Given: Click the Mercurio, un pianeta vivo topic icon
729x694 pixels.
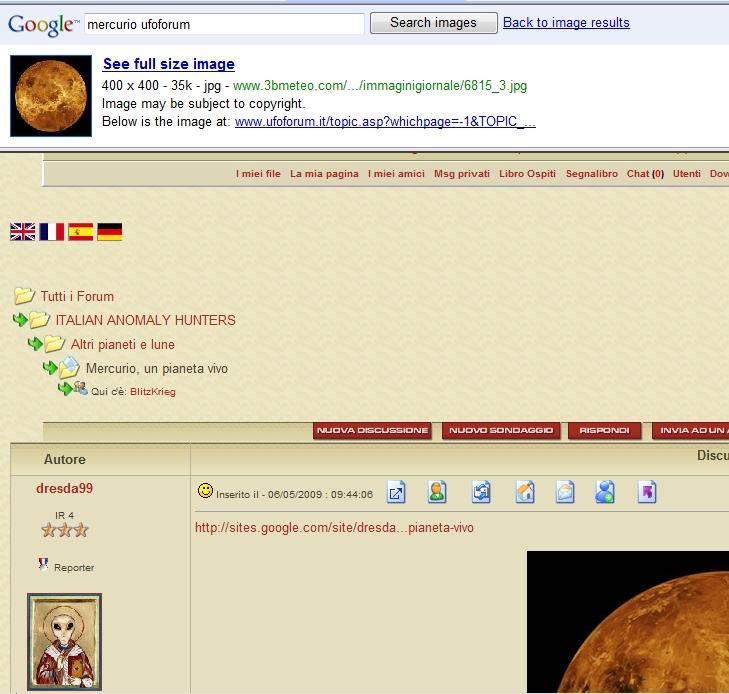Looking at the screenshot, I should click(70, 367).
